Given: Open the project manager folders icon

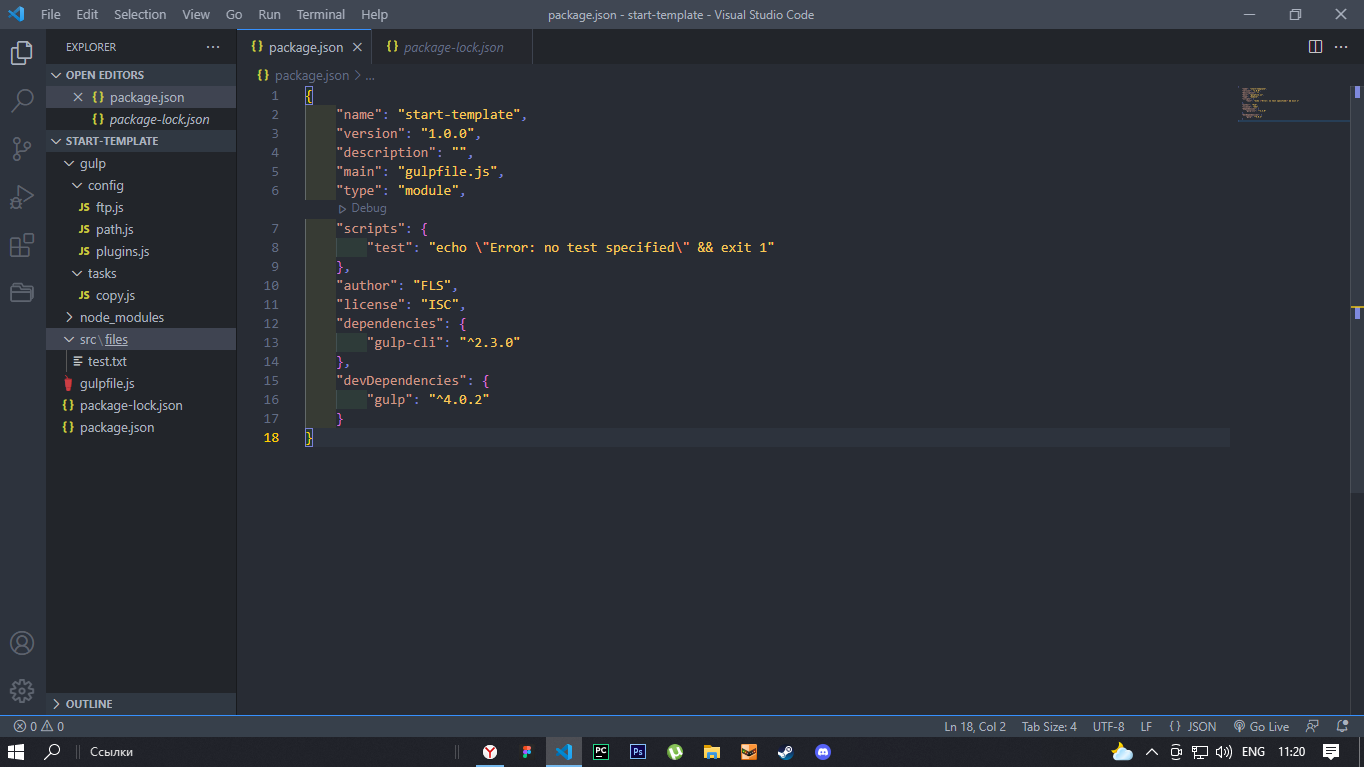Looking at the screenshot, I should (22, 292).
